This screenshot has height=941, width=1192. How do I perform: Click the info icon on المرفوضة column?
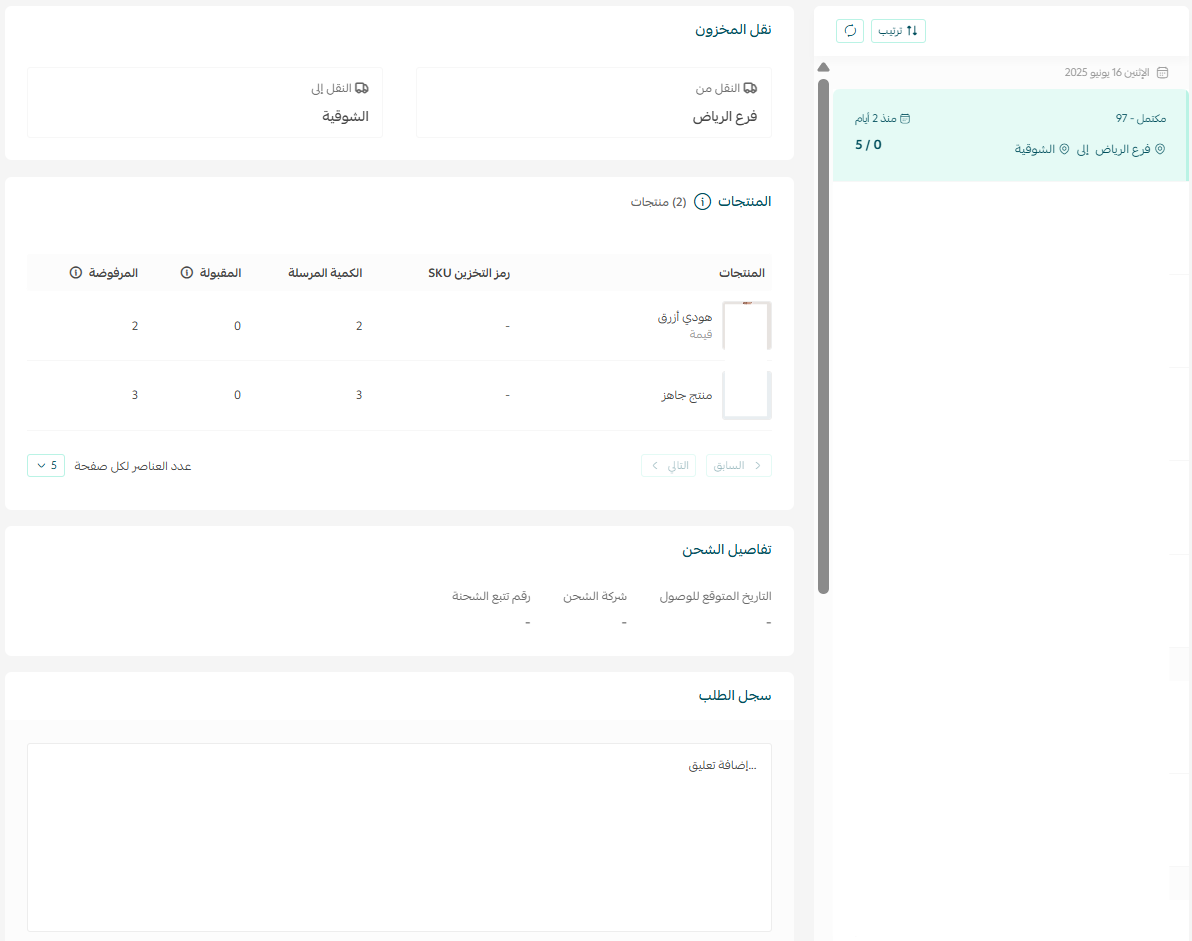click(x=76, y=273)
